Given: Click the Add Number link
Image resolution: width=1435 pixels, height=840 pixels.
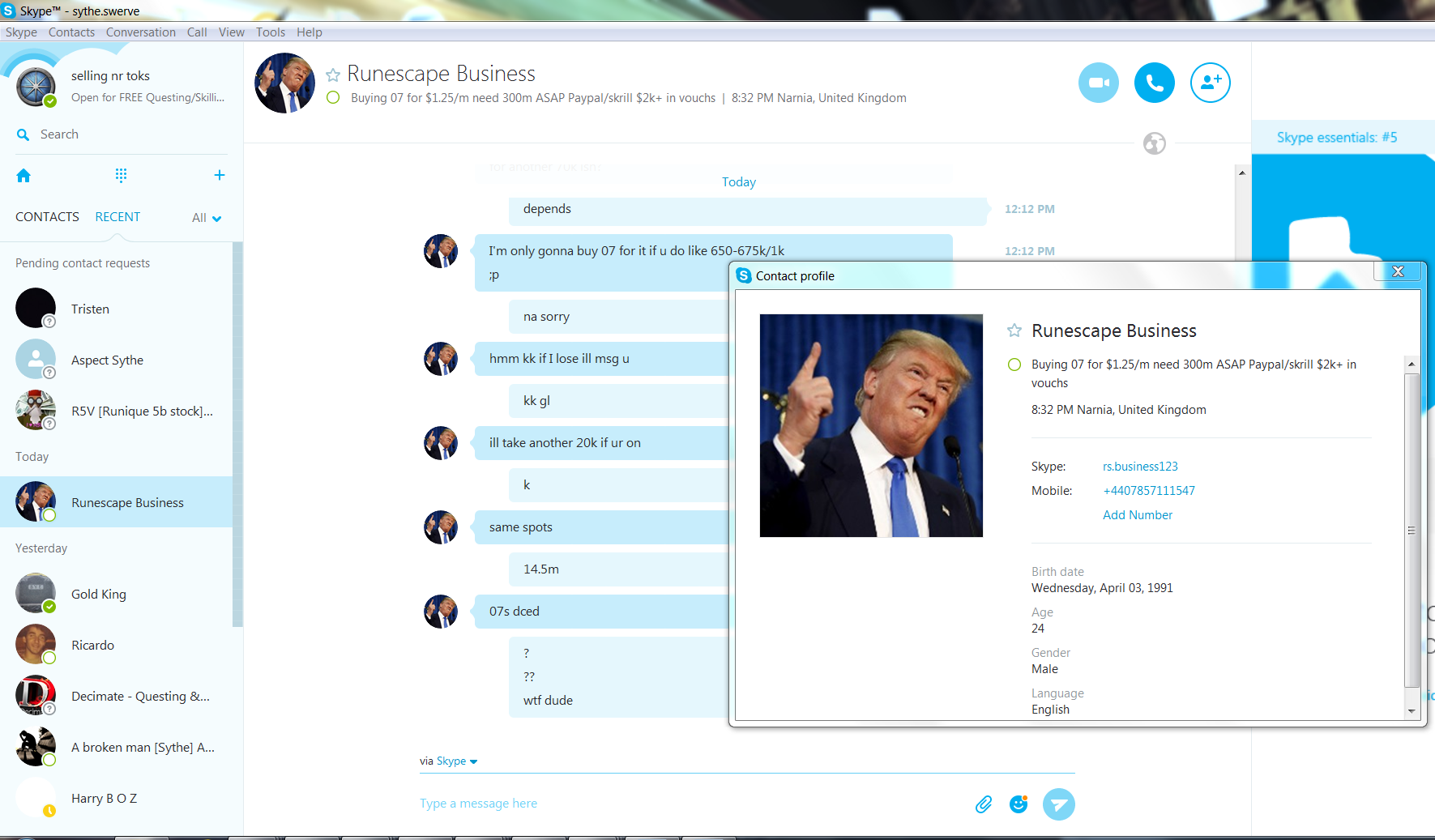Looking at the screenshot, I should [x=1138, y=515].
